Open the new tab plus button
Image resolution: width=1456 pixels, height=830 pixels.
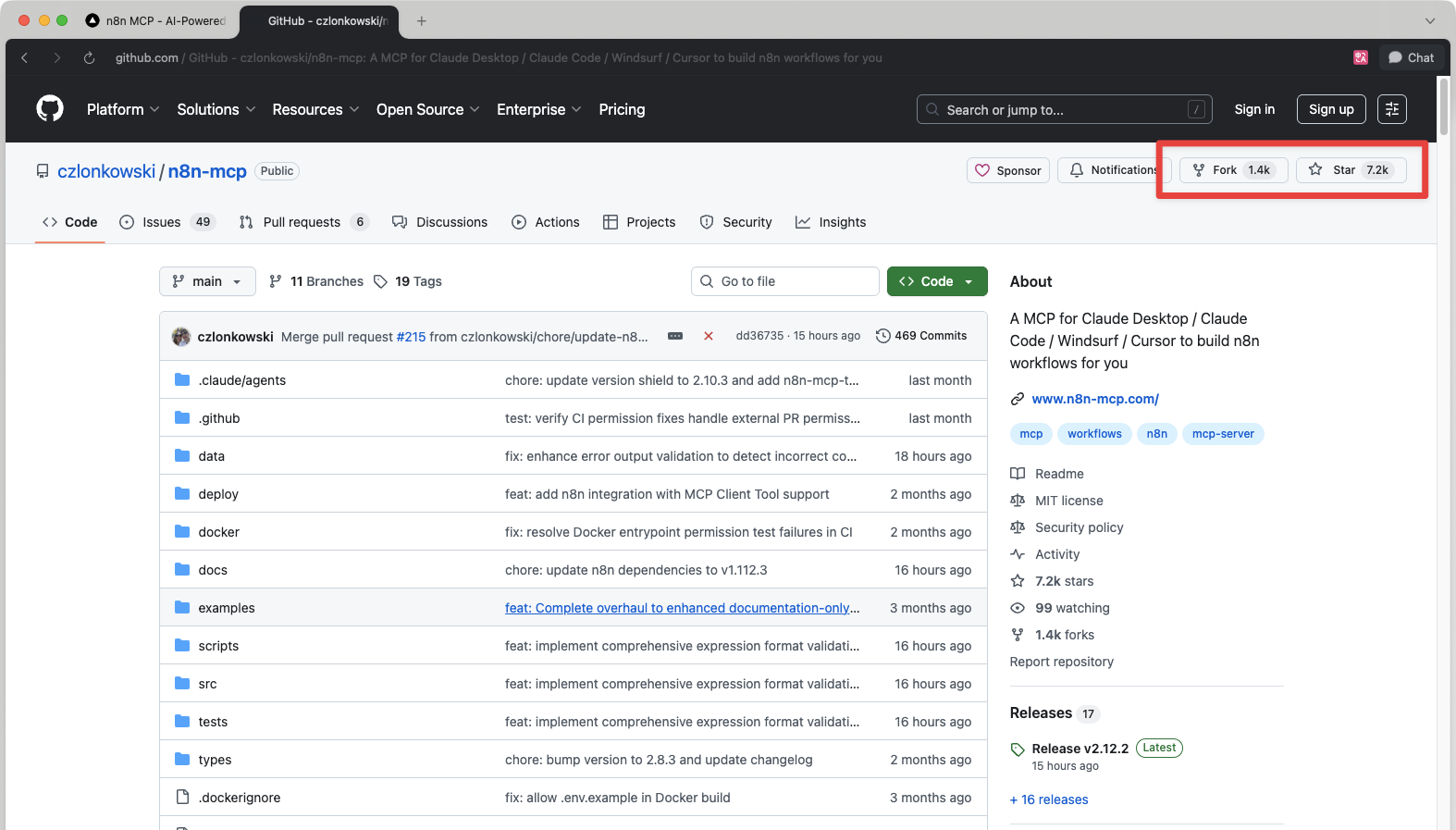(x=422, y=20)
